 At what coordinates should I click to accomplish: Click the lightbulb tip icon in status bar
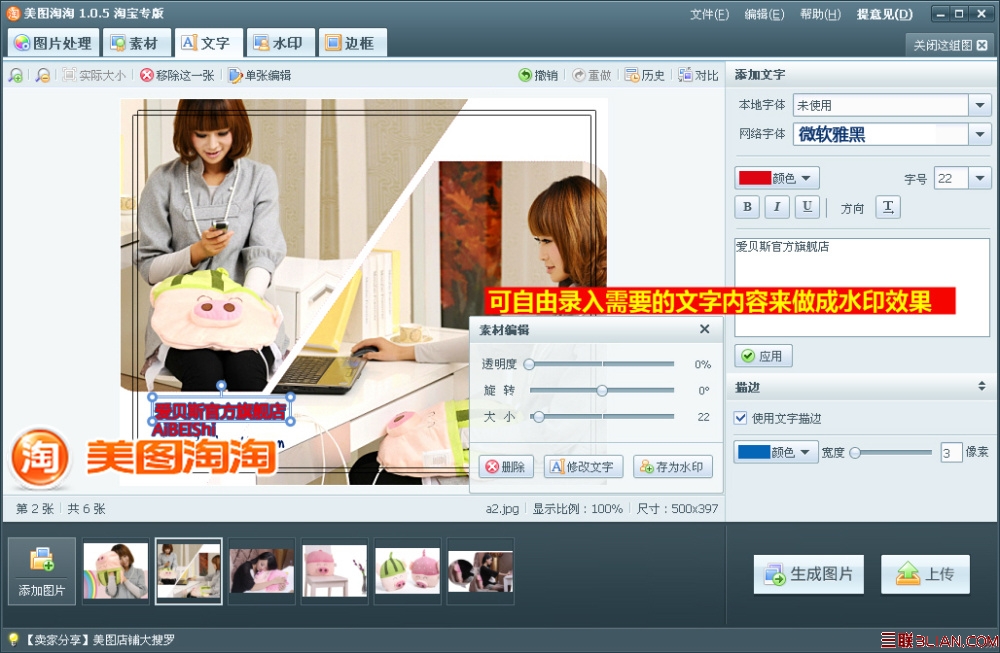(x=13, y=640)
